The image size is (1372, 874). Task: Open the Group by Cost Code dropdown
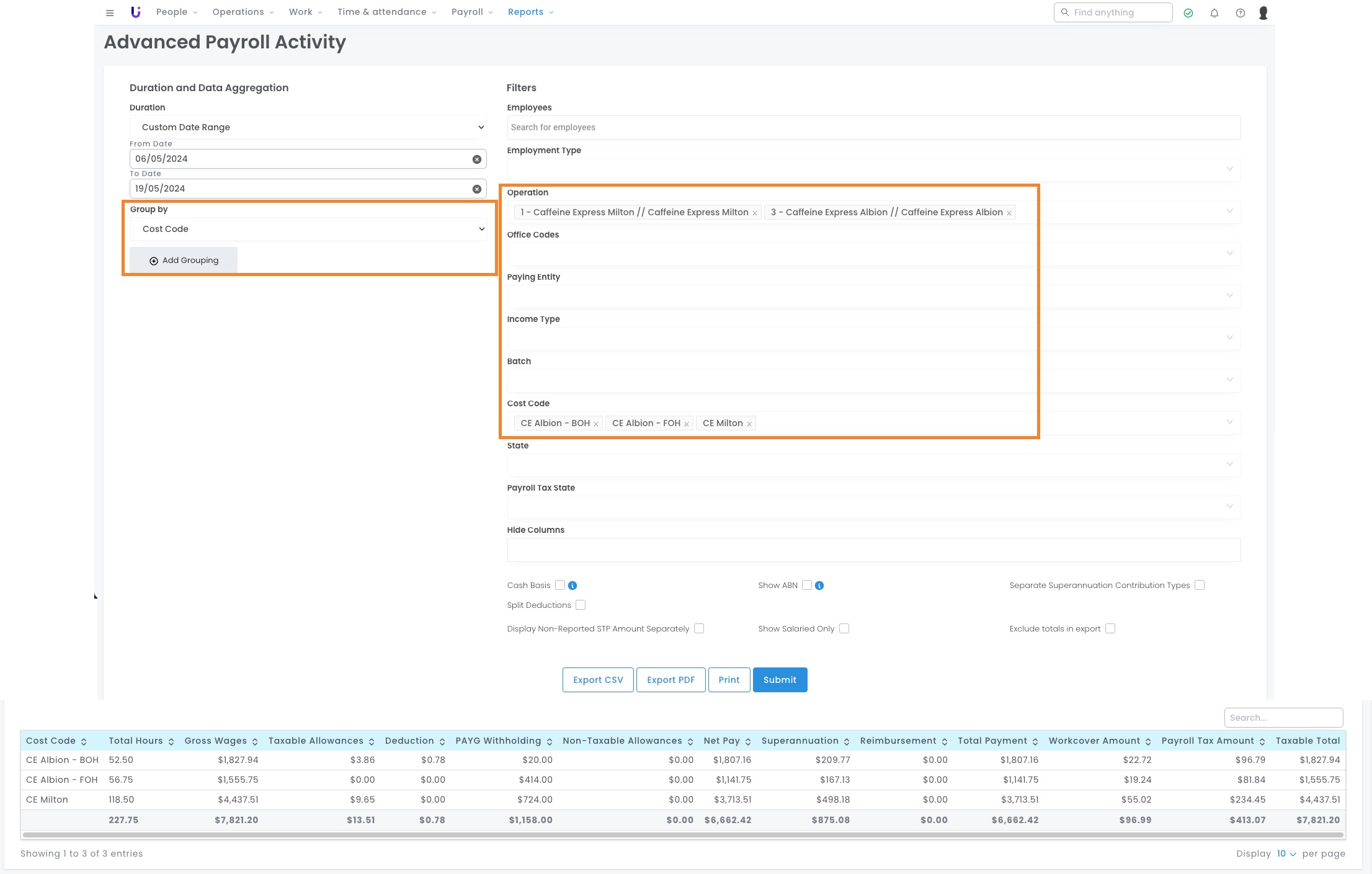click(x=308, y=229)
